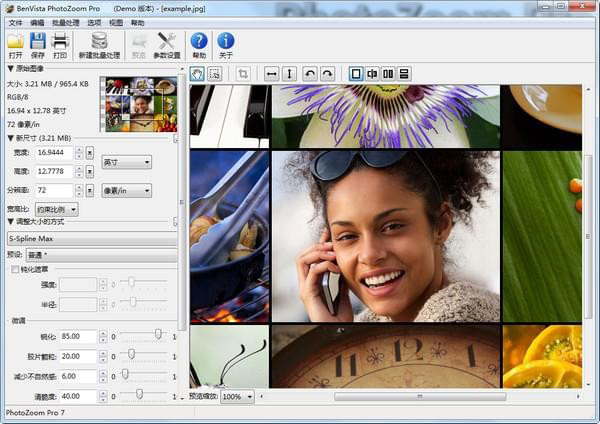This screenshot has height=424, width=600.
Task: Enable the 锐化遮罩 unsharp mask checkbox
Action: [x=15, y=269]
